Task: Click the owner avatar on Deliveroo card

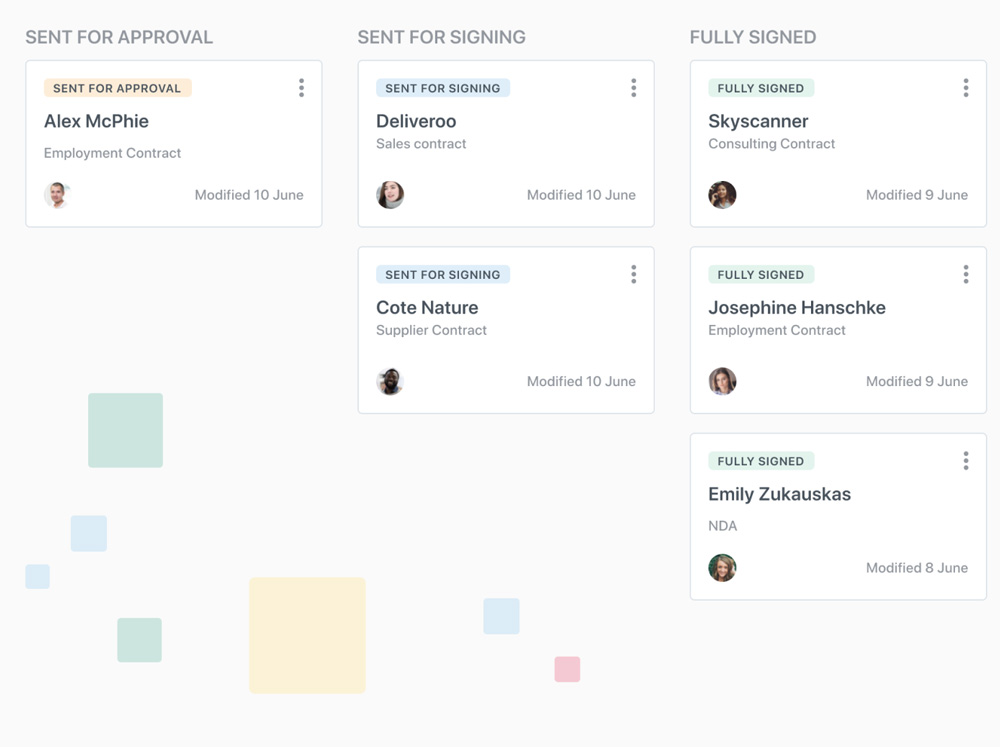Action: pyautogui.click(x=390, y=194)
